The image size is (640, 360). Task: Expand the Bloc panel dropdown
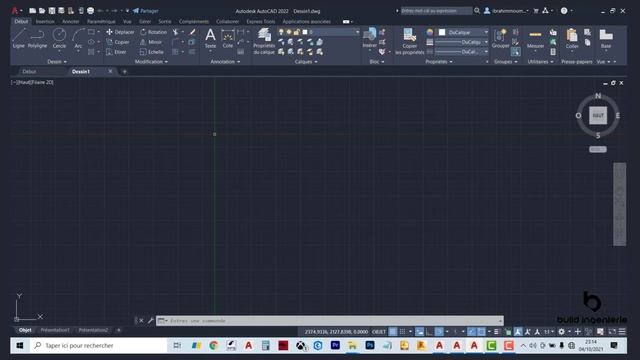pyautogui.click(x=377, y=62)
